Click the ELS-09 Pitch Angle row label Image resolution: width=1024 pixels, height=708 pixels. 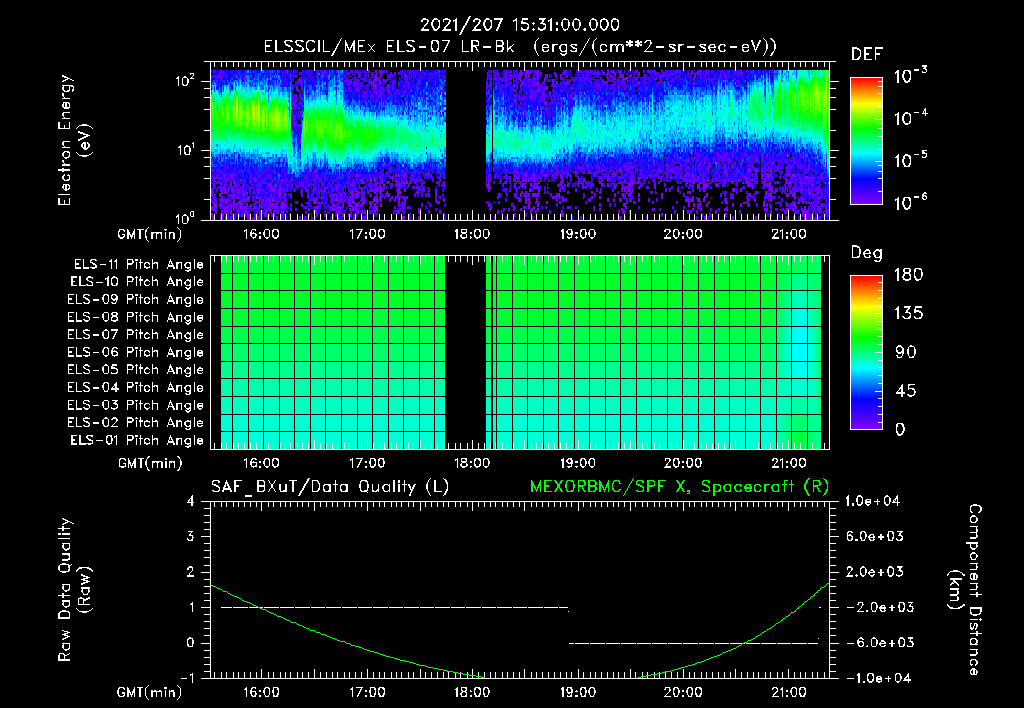point(136,300)
